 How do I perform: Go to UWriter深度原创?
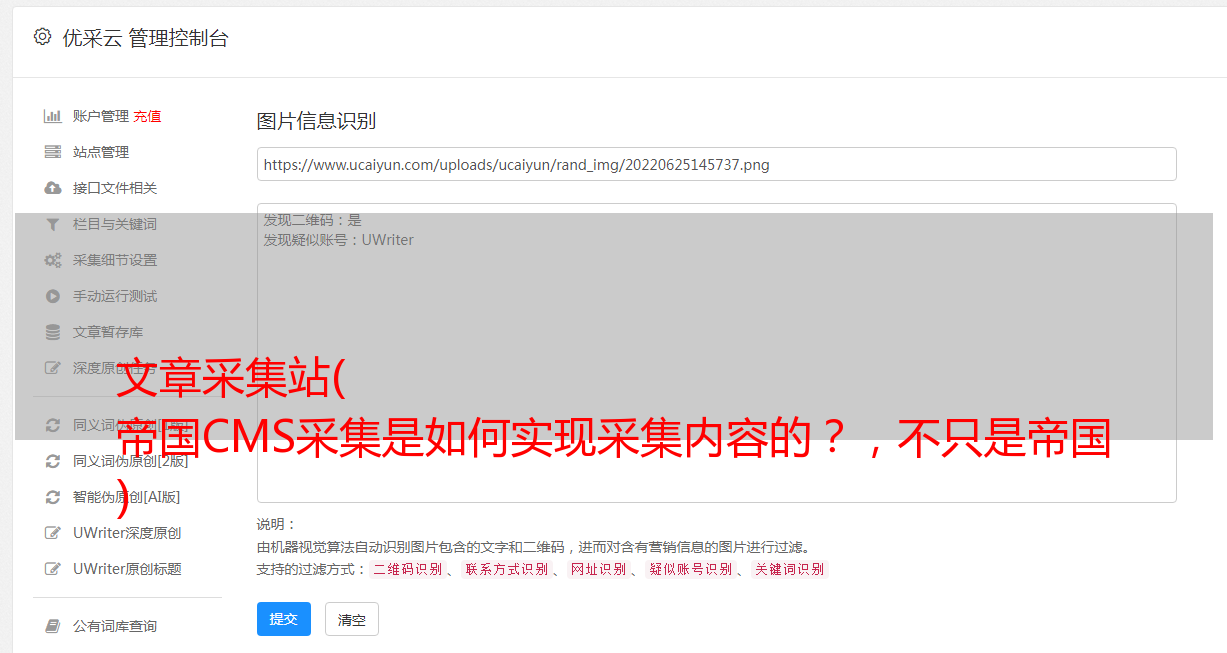[127, 533]
